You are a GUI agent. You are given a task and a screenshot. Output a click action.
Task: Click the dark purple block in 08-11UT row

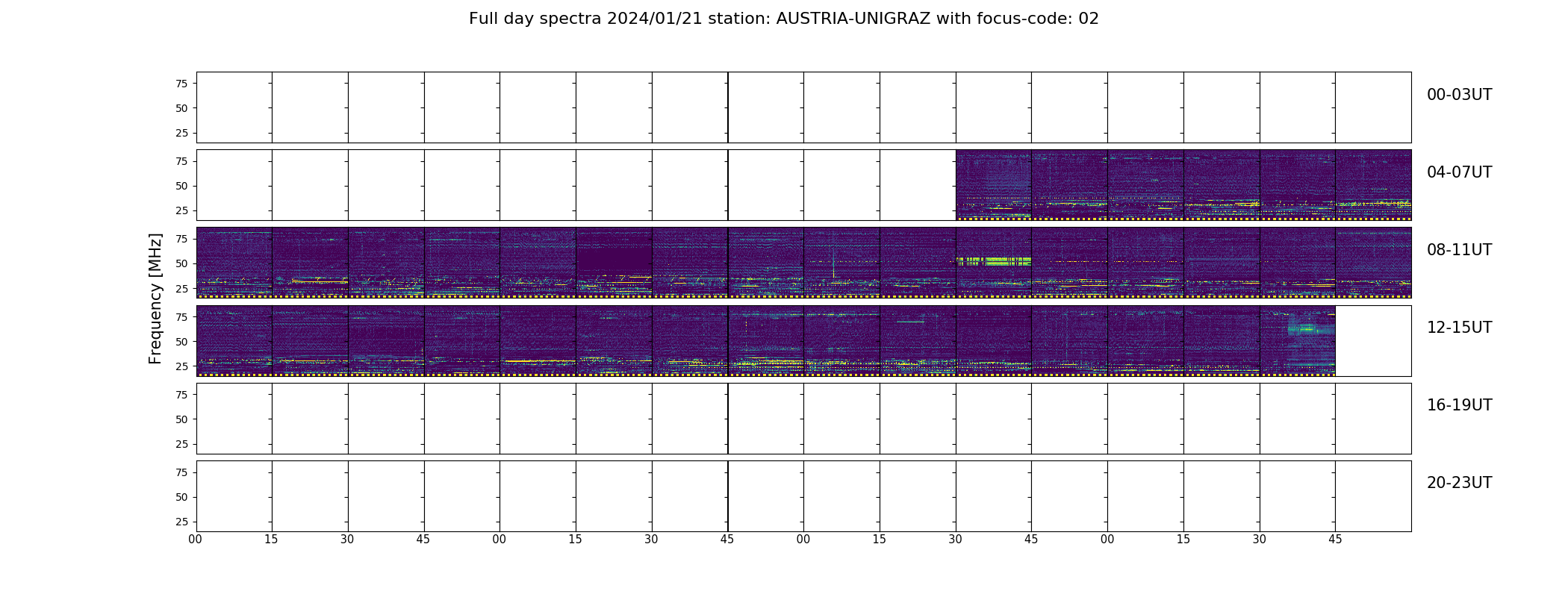click(x=614, y=259)
